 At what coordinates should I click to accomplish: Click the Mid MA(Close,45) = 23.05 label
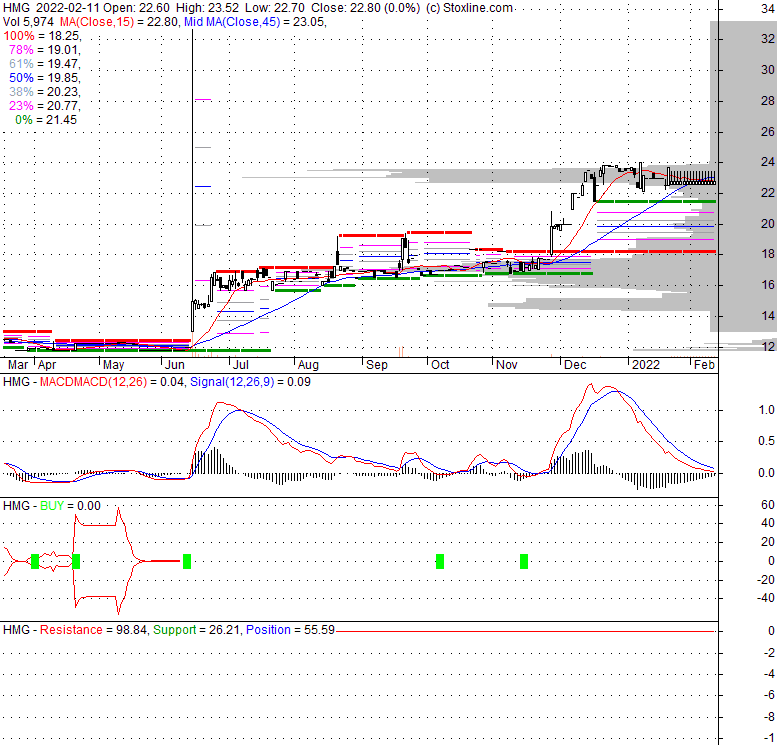tap(255, 22)
